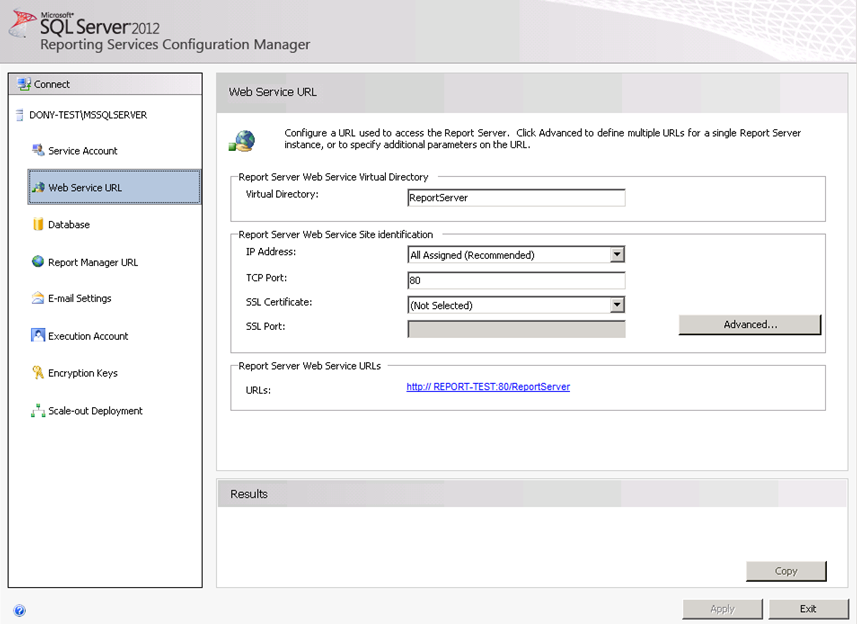Select the DONY-TEST\MSSQLSERVER server node

click(x=87, y=115)
